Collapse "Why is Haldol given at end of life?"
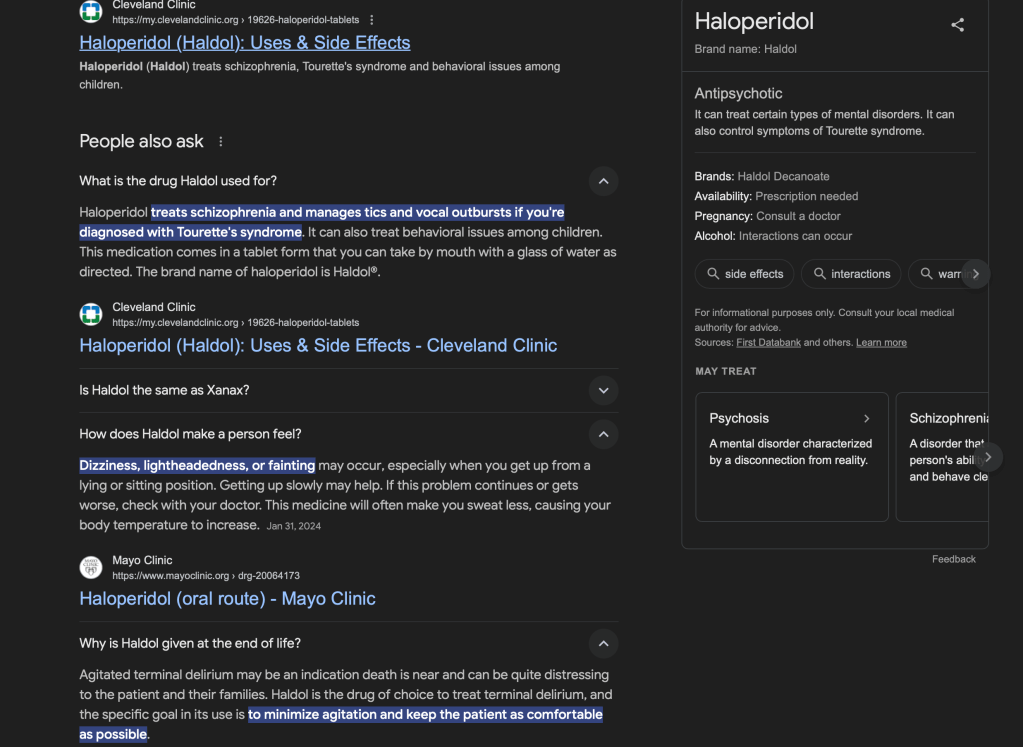 (602, 643)
